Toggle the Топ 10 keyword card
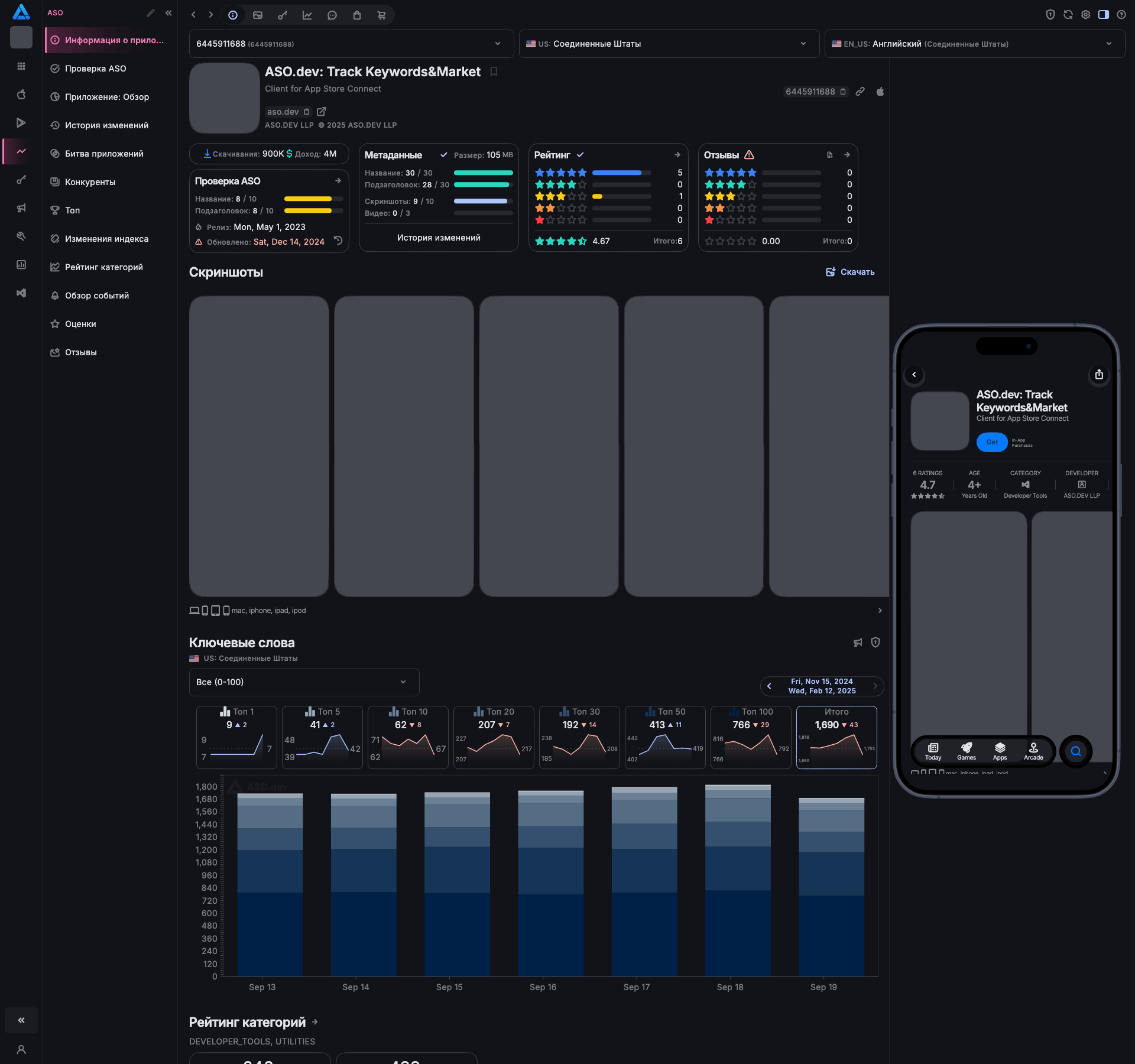 408,737
